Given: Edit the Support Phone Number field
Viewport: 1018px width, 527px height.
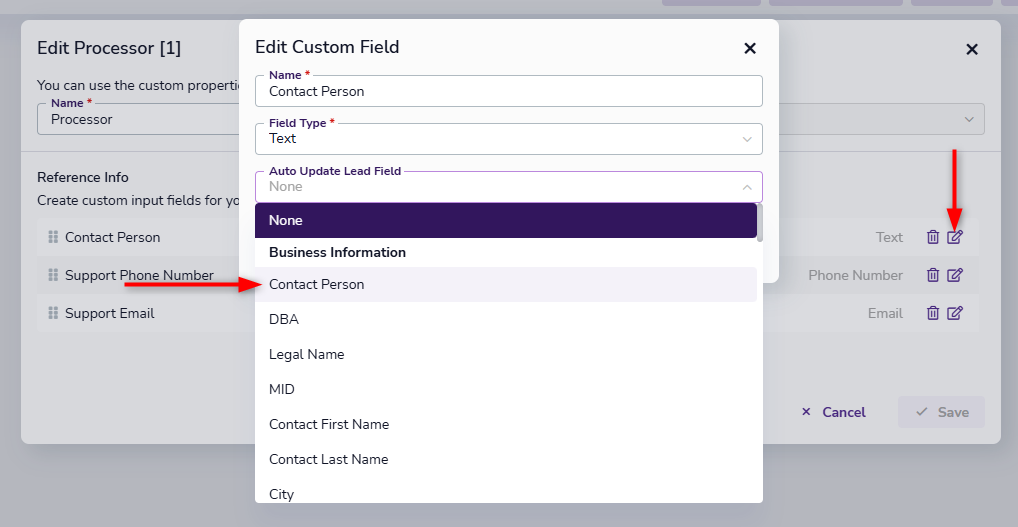Looking at the screenshot, I should pyautogui.click(x=955, y=275).
